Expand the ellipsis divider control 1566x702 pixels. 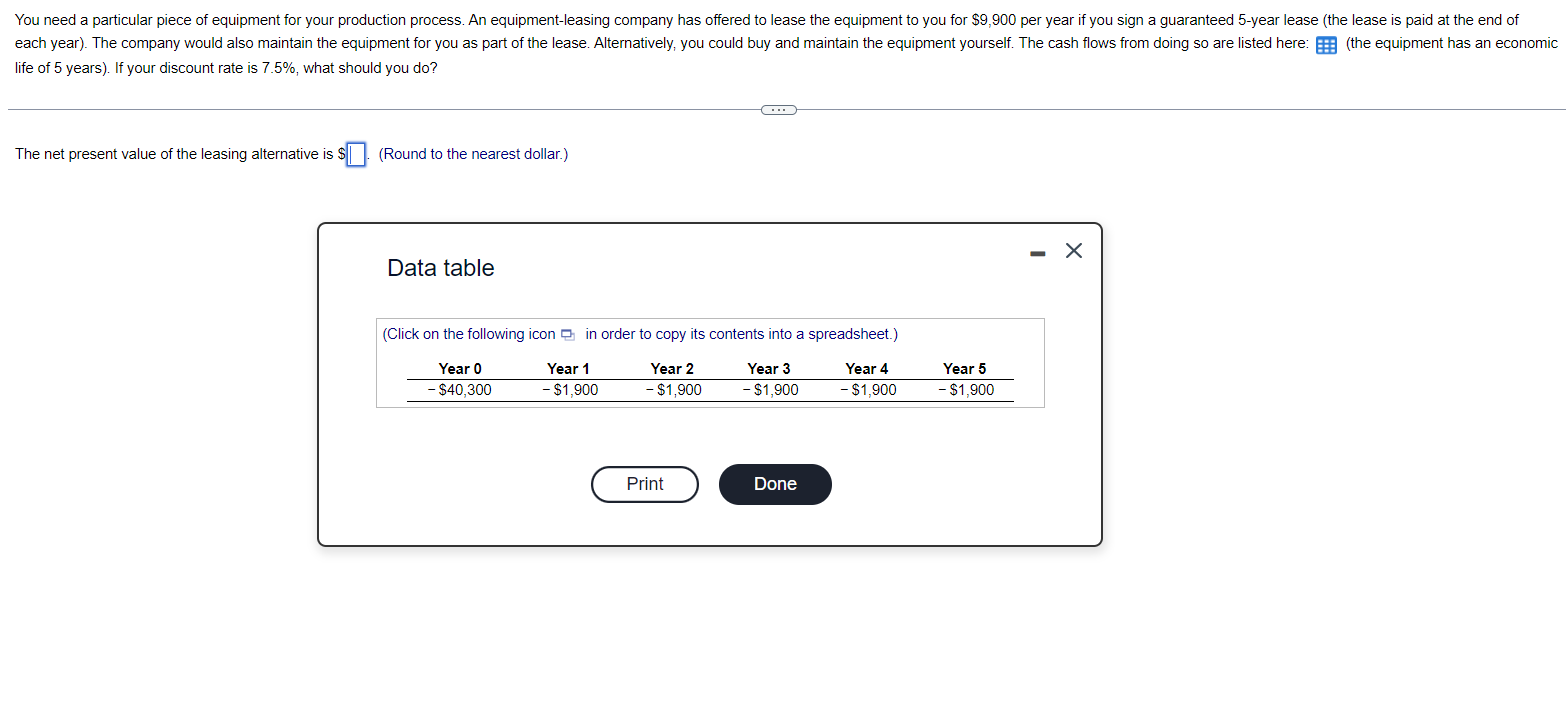click(779, 109)
